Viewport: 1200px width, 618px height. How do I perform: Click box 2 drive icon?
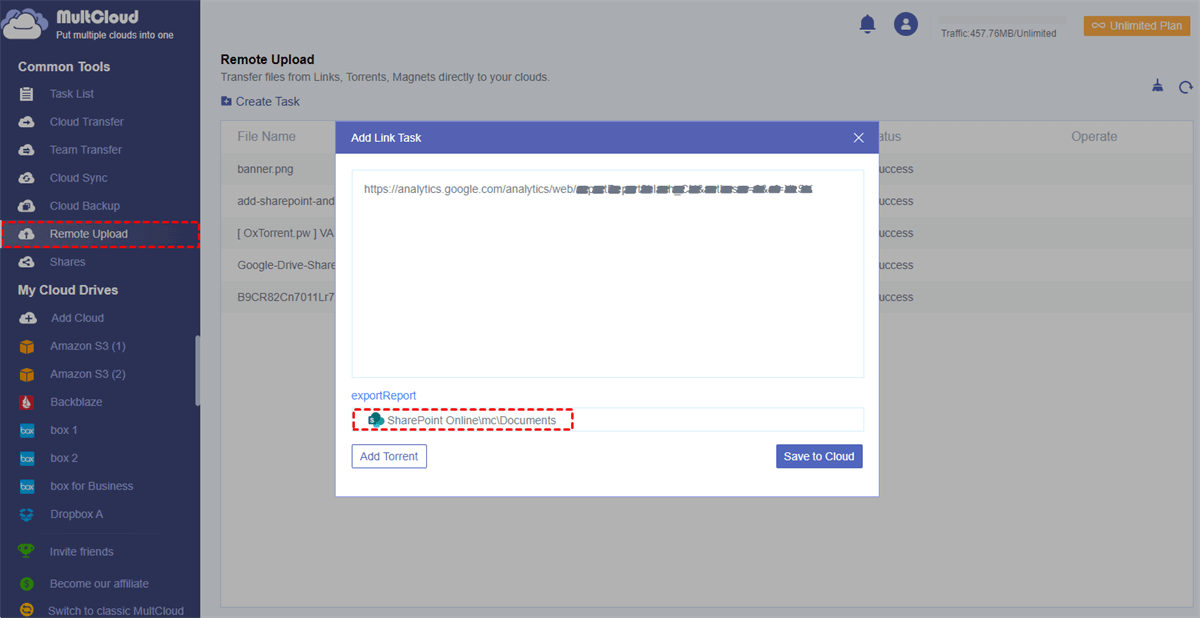[27, 458]
